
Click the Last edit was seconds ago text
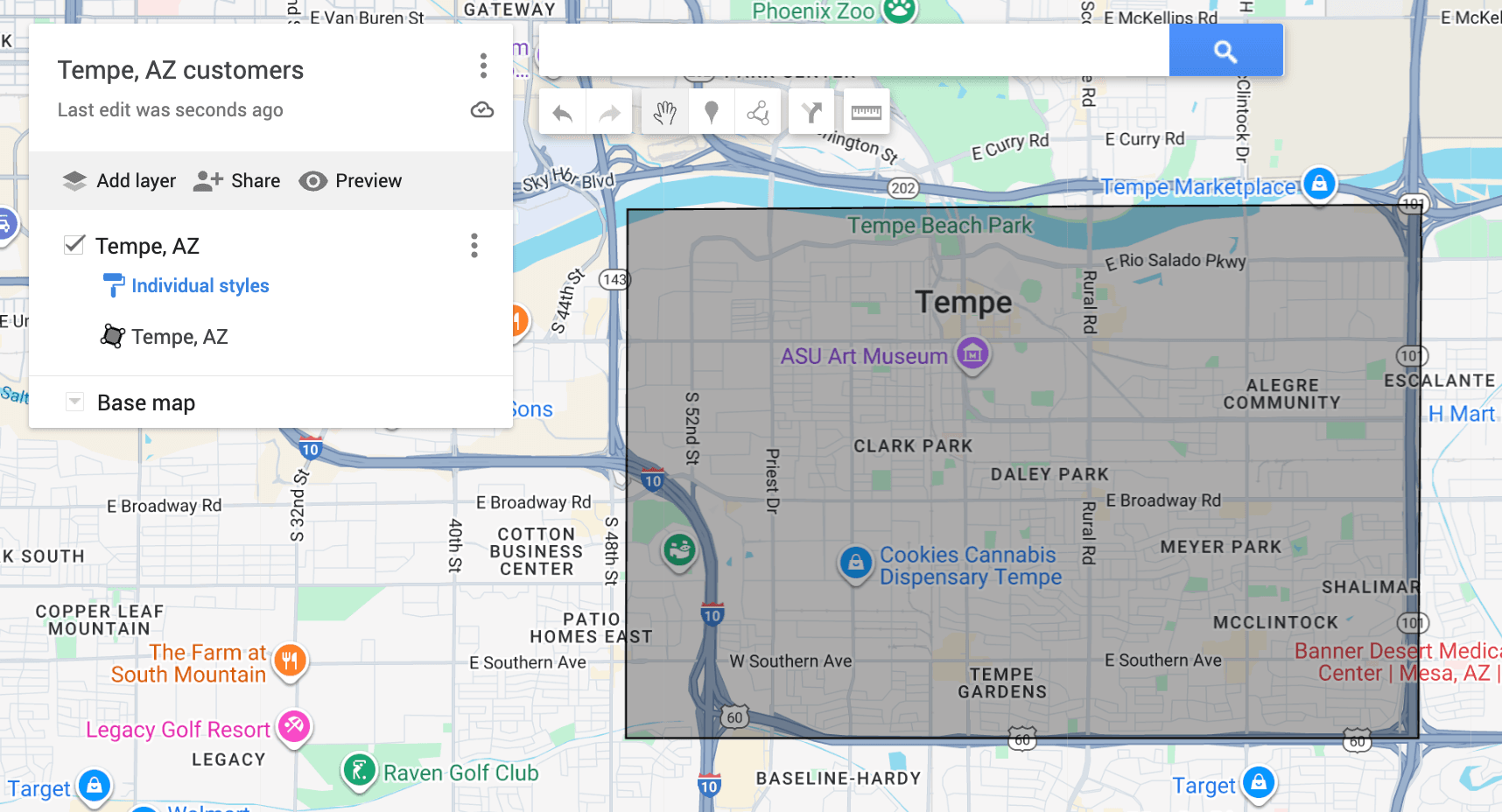pyautogui.click(x=171, y=110)
